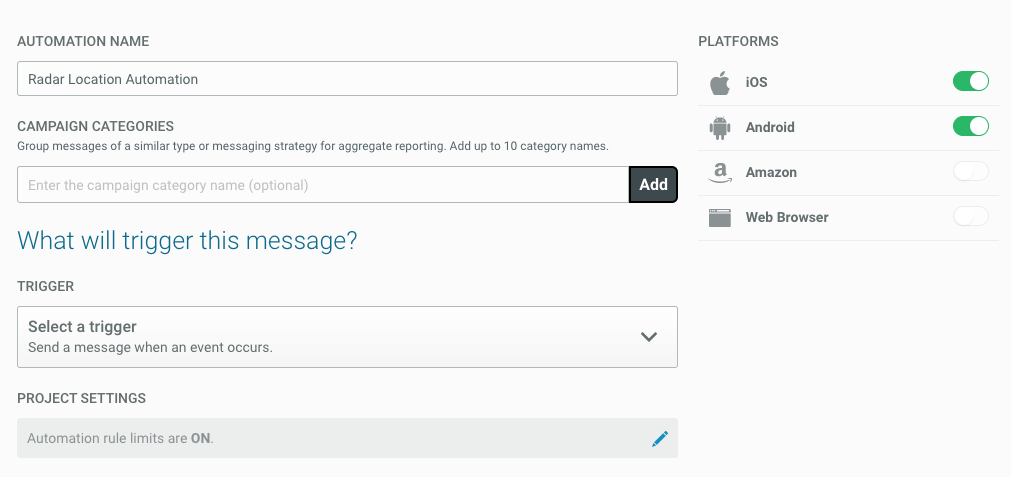Select the Android platform label
The width and height of the screenshot is (1011, 477).
[x=770, y=127]
